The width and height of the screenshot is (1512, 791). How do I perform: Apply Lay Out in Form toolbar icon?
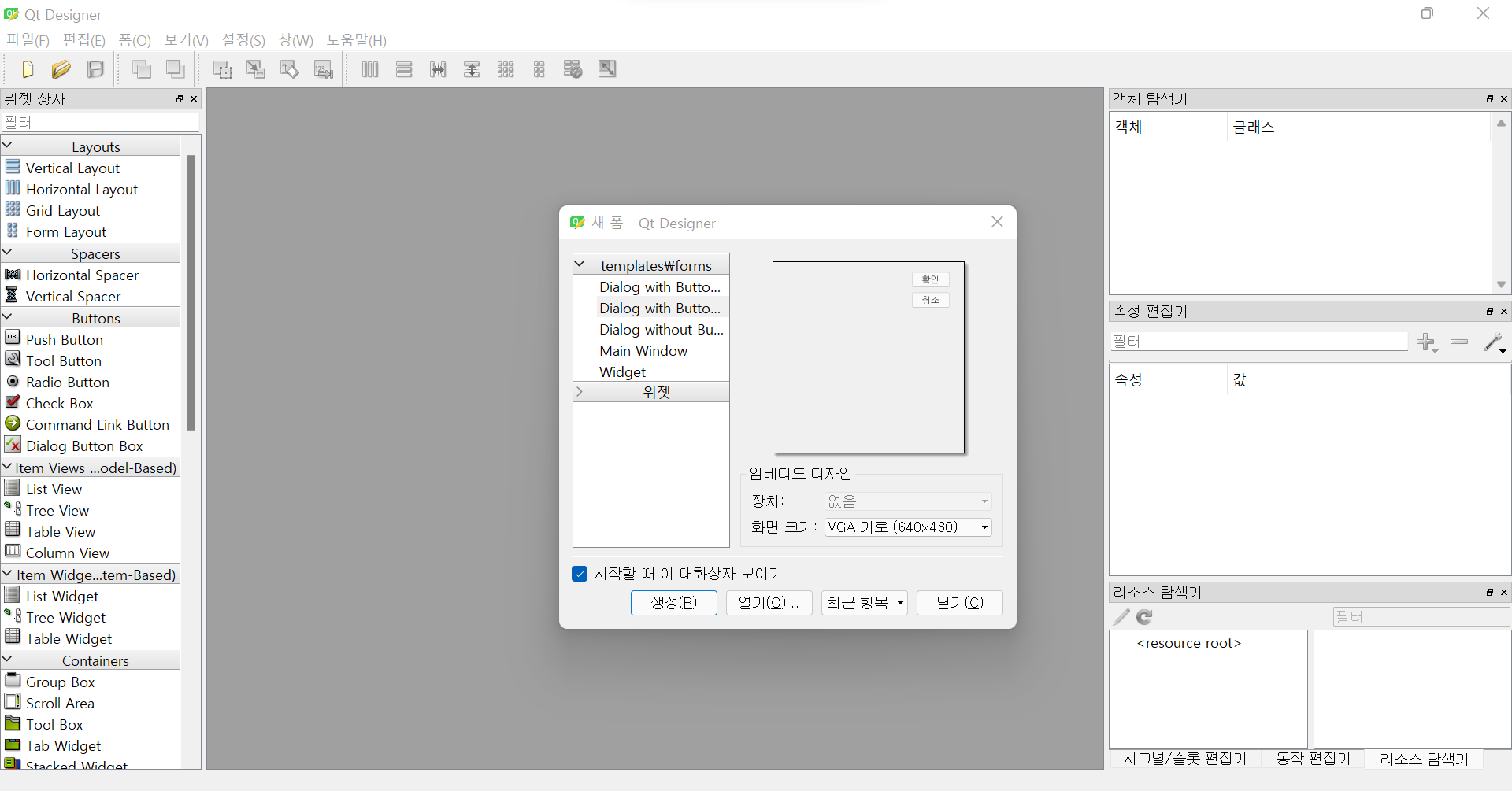539,69
